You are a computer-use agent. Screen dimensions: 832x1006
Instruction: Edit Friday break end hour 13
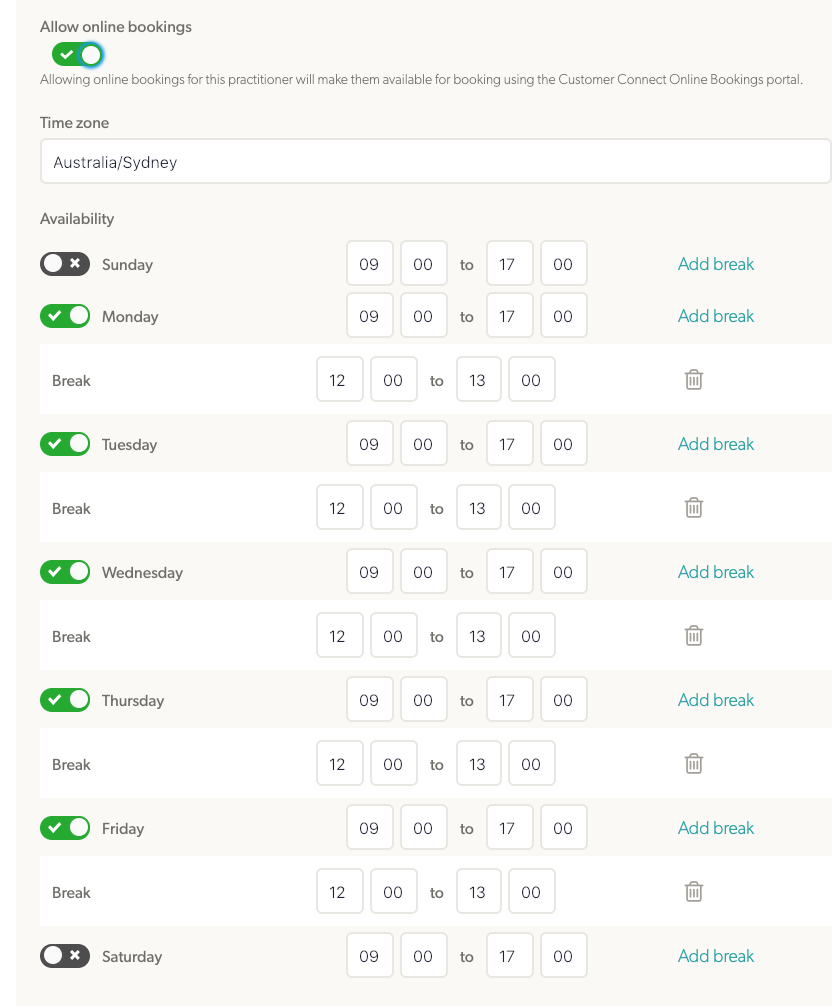(479, 892)
